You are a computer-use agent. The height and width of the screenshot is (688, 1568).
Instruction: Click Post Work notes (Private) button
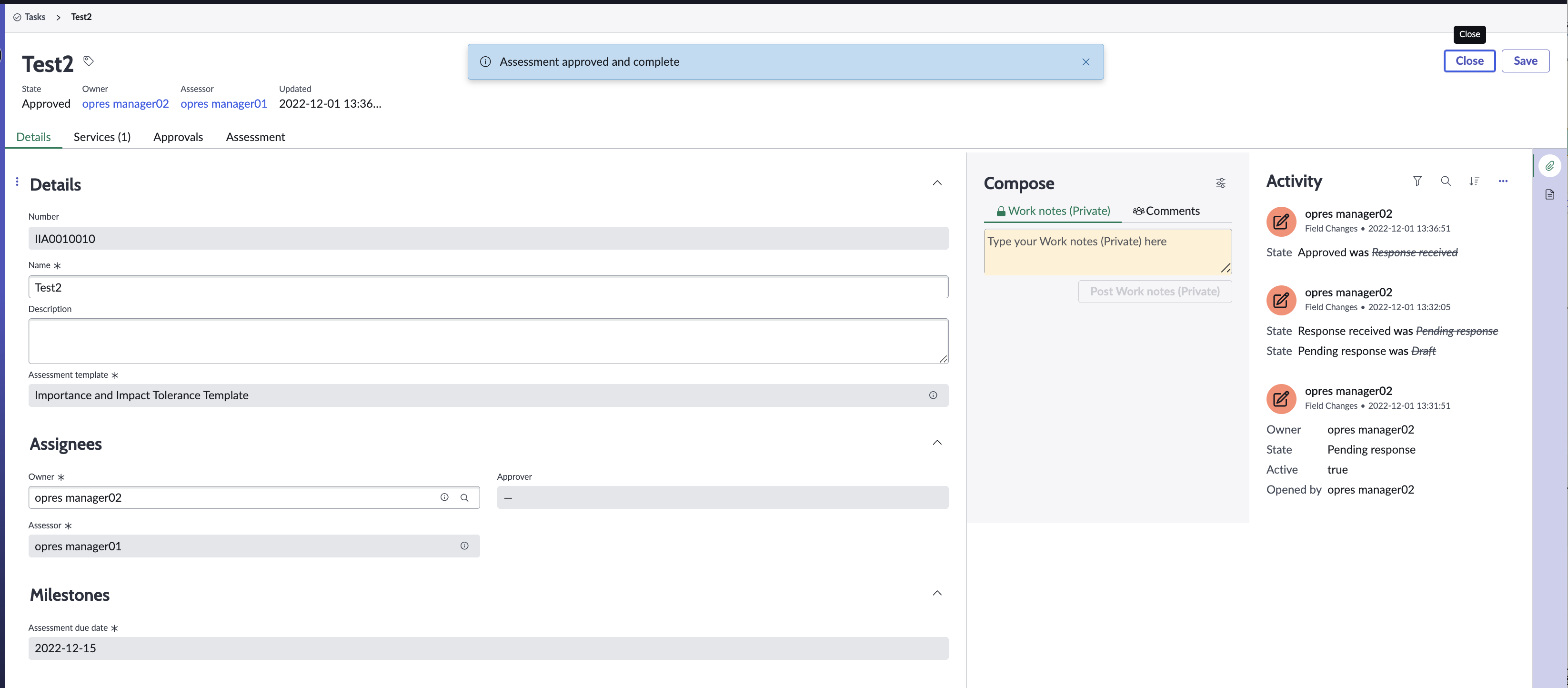(x=1155, y=292)
